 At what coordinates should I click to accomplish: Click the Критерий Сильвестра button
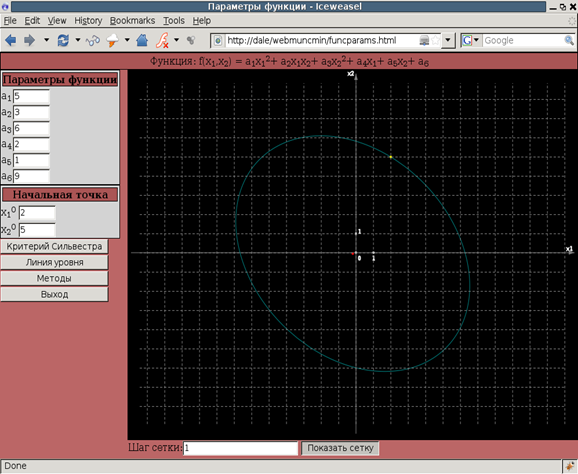pyautogui.click(x=54, y=246)
